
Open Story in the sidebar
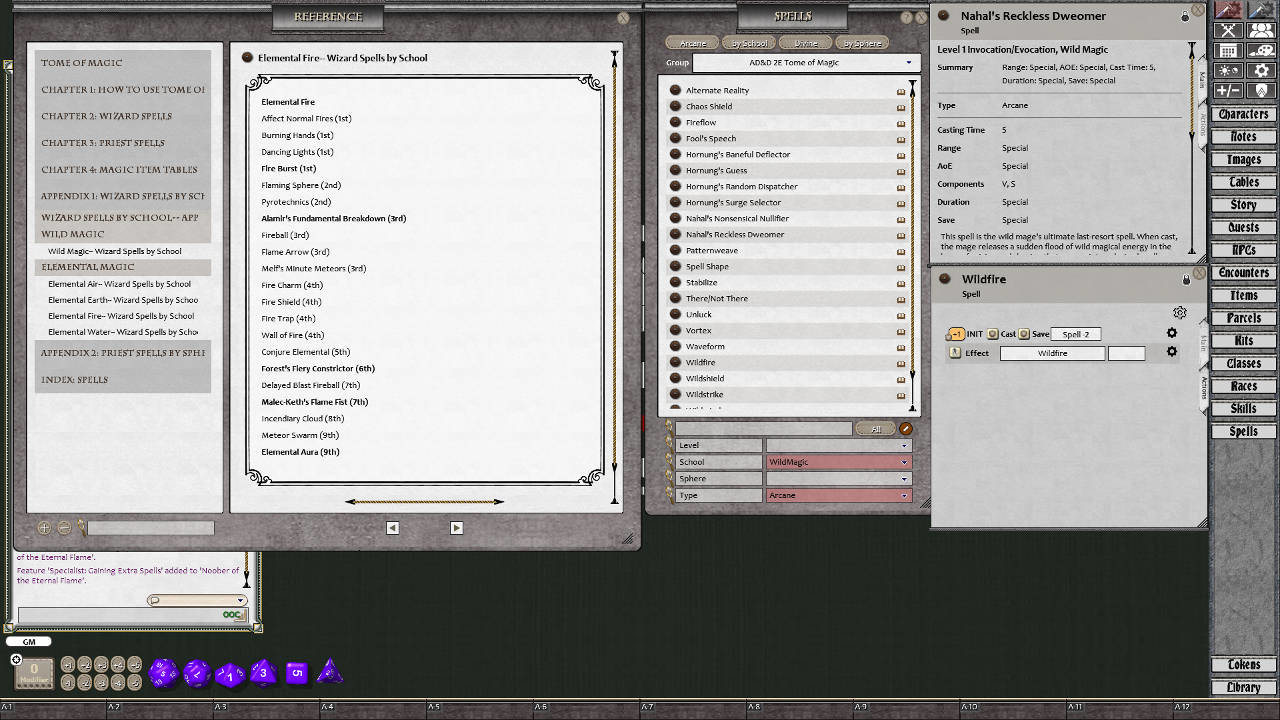[x=1243, y=205]
